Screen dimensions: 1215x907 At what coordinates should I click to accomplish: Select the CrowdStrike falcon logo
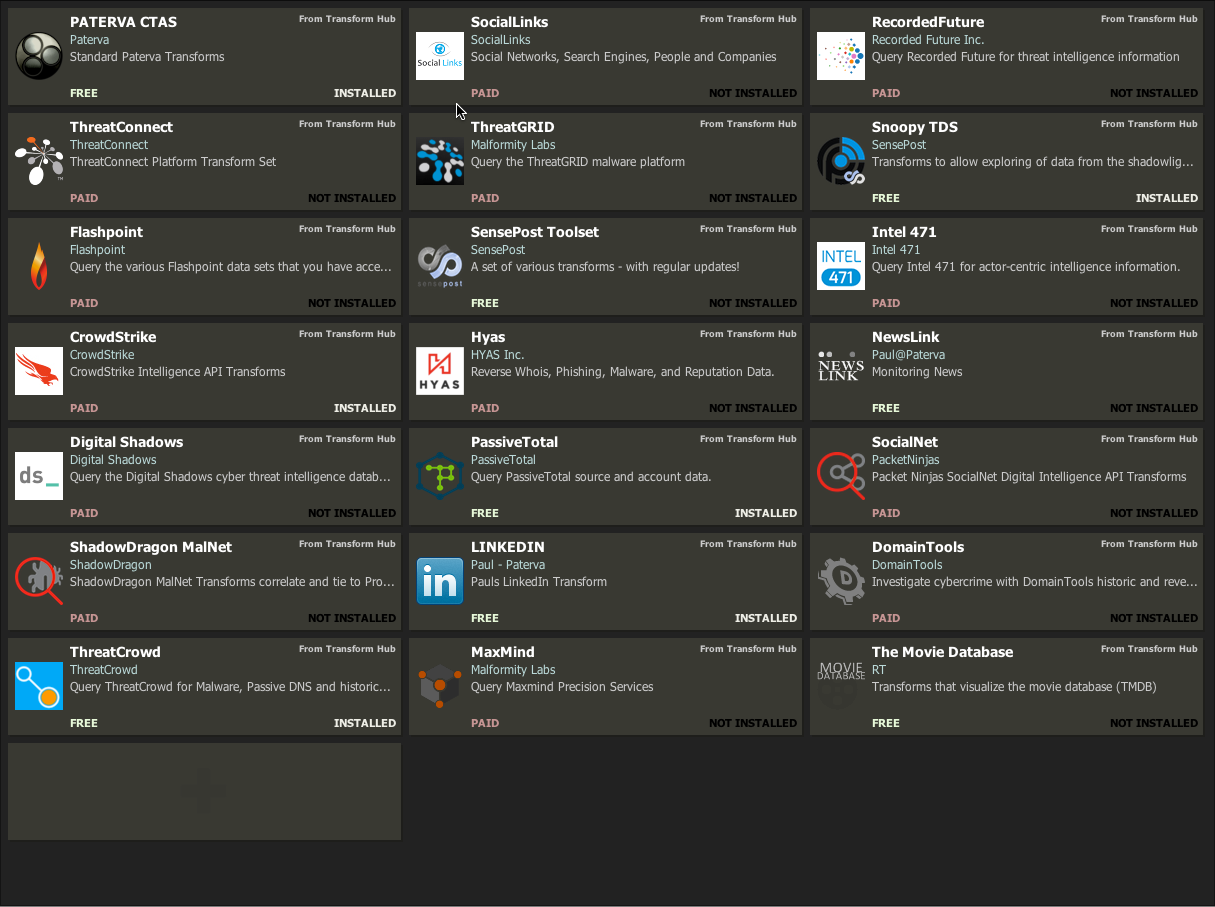[x=40, y=371]
